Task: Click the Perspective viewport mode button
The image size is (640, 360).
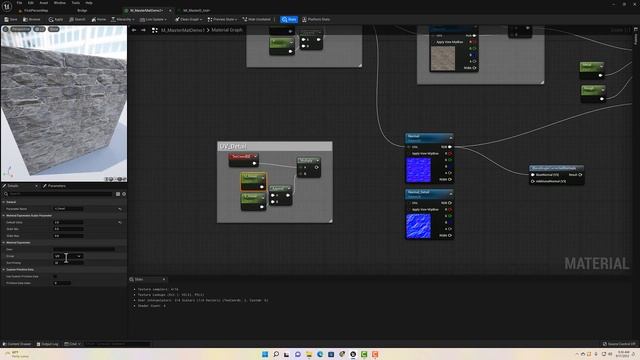Action: pos(20,29)
